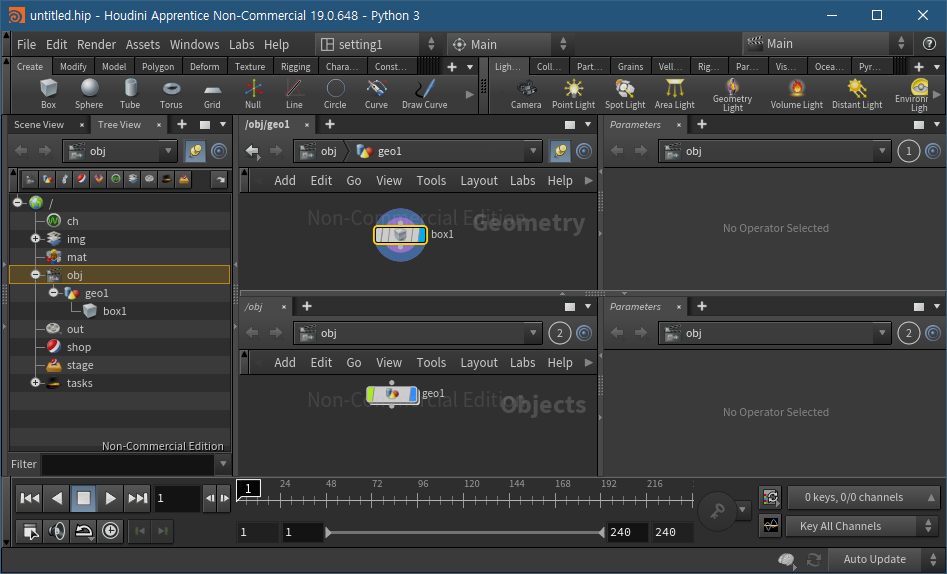Toggle pane link number 1 in Parameters
Screen dimensions: 947x574
908,151
